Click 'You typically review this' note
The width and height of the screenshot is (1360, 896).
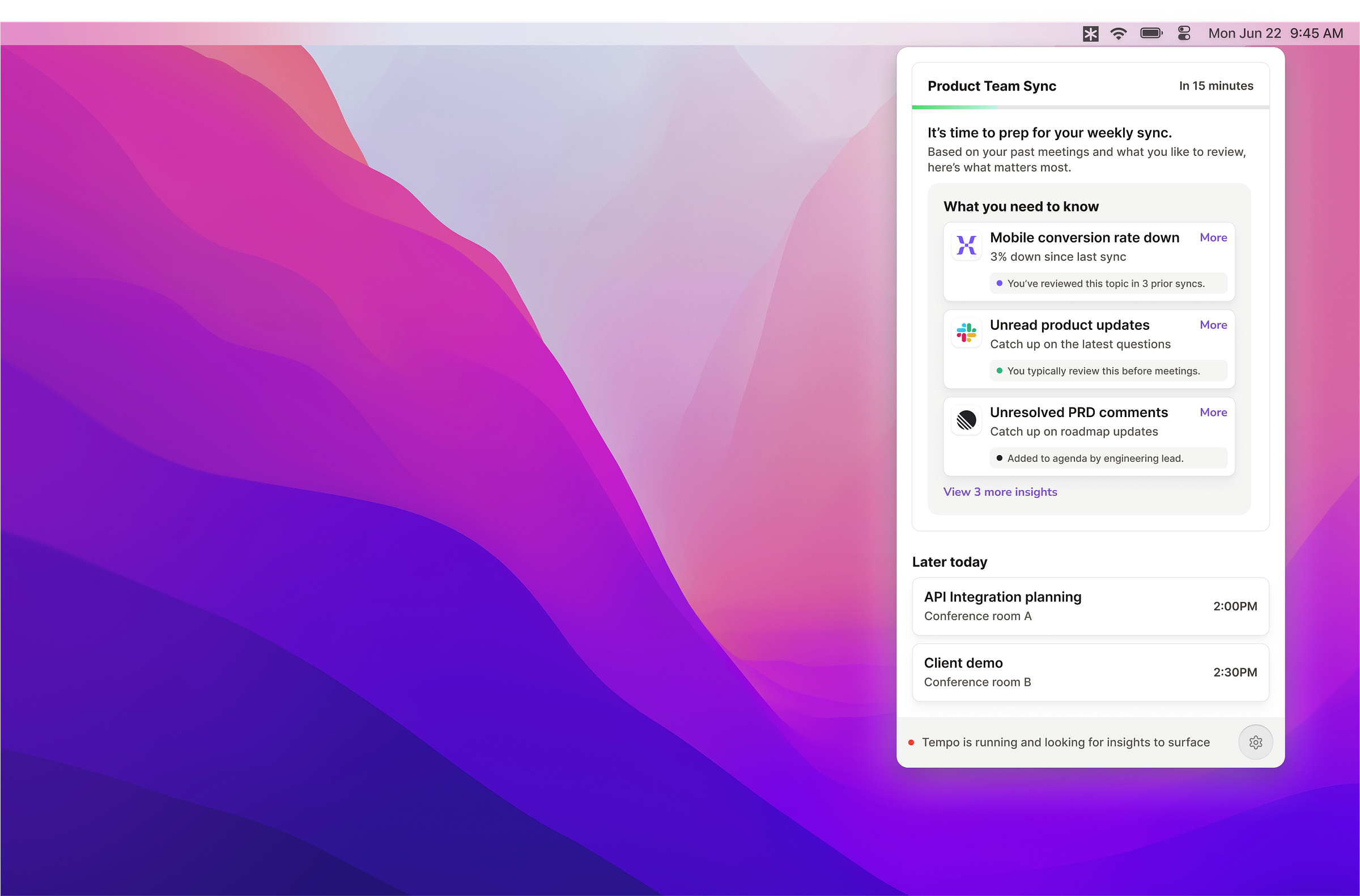click(x=1103, y=371)
